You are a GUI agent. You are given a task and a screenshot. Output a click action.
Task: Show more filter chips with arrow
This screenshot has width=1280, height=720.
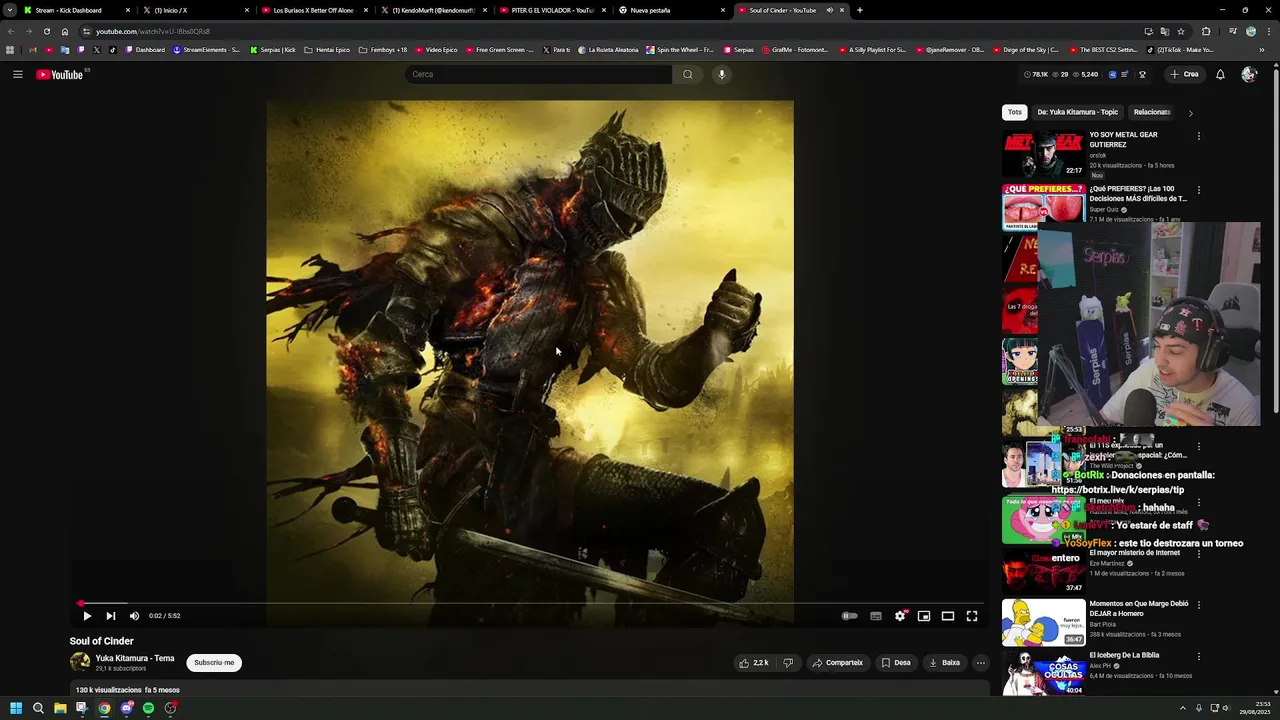pyautogui.click(x=1190, y=113)
